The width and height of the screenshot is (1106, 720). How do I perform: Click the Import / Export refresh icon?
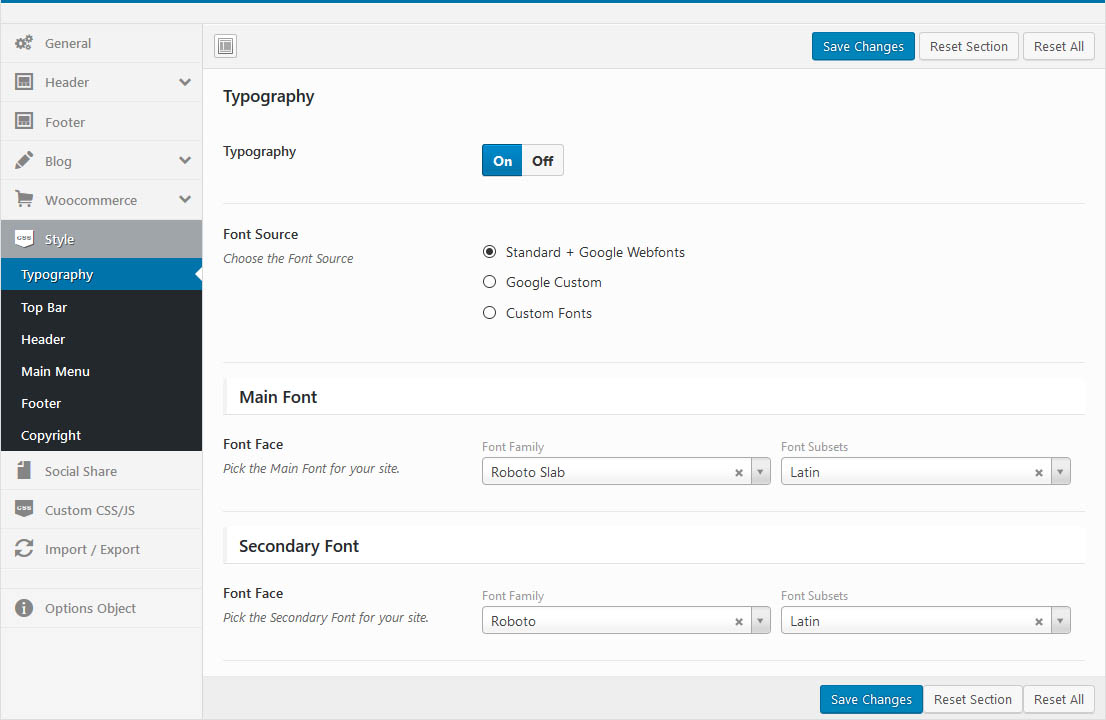[24, 549]
